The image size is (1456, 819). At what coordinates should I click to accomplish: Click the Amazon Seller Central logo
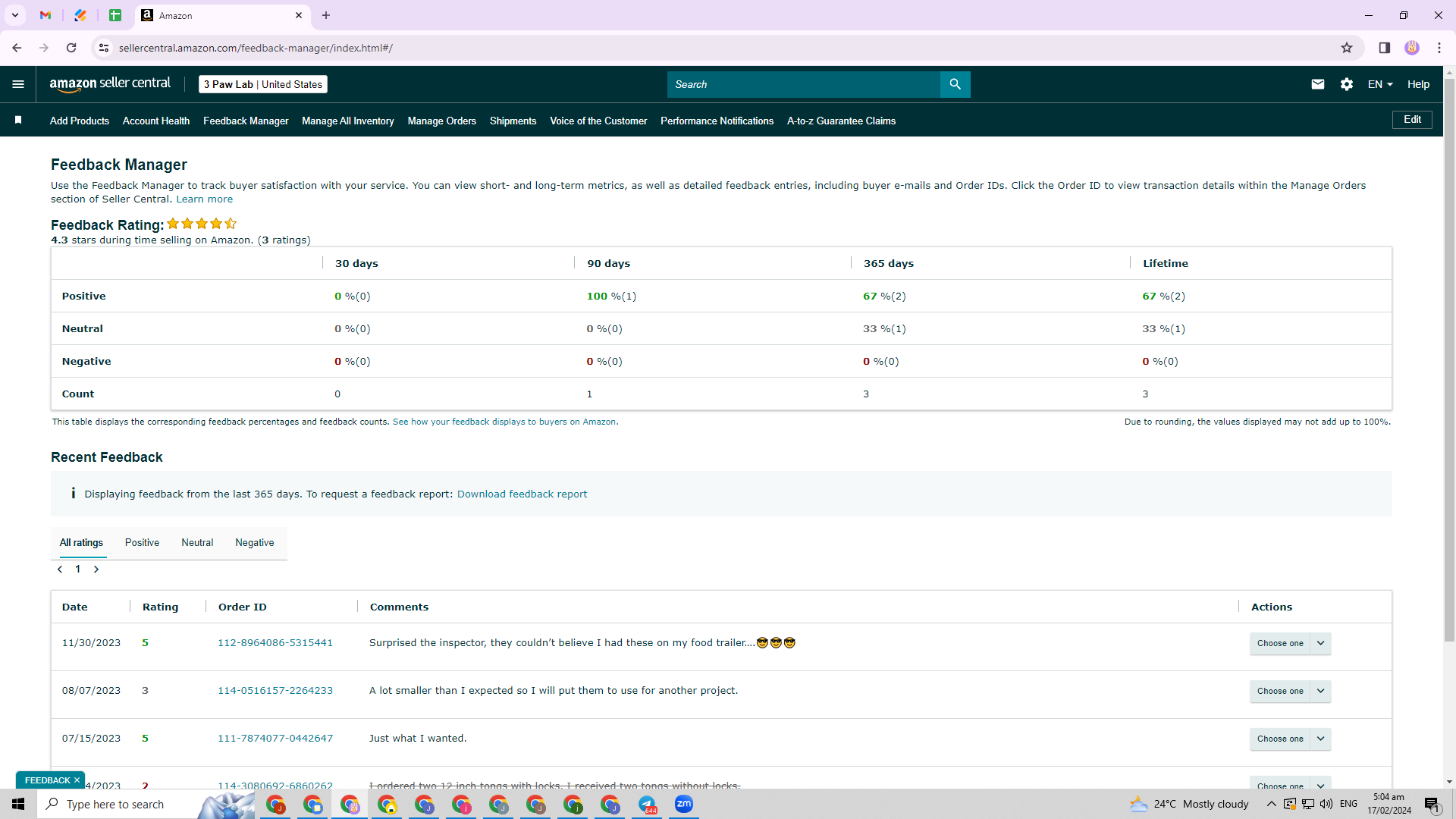[110, 84]
